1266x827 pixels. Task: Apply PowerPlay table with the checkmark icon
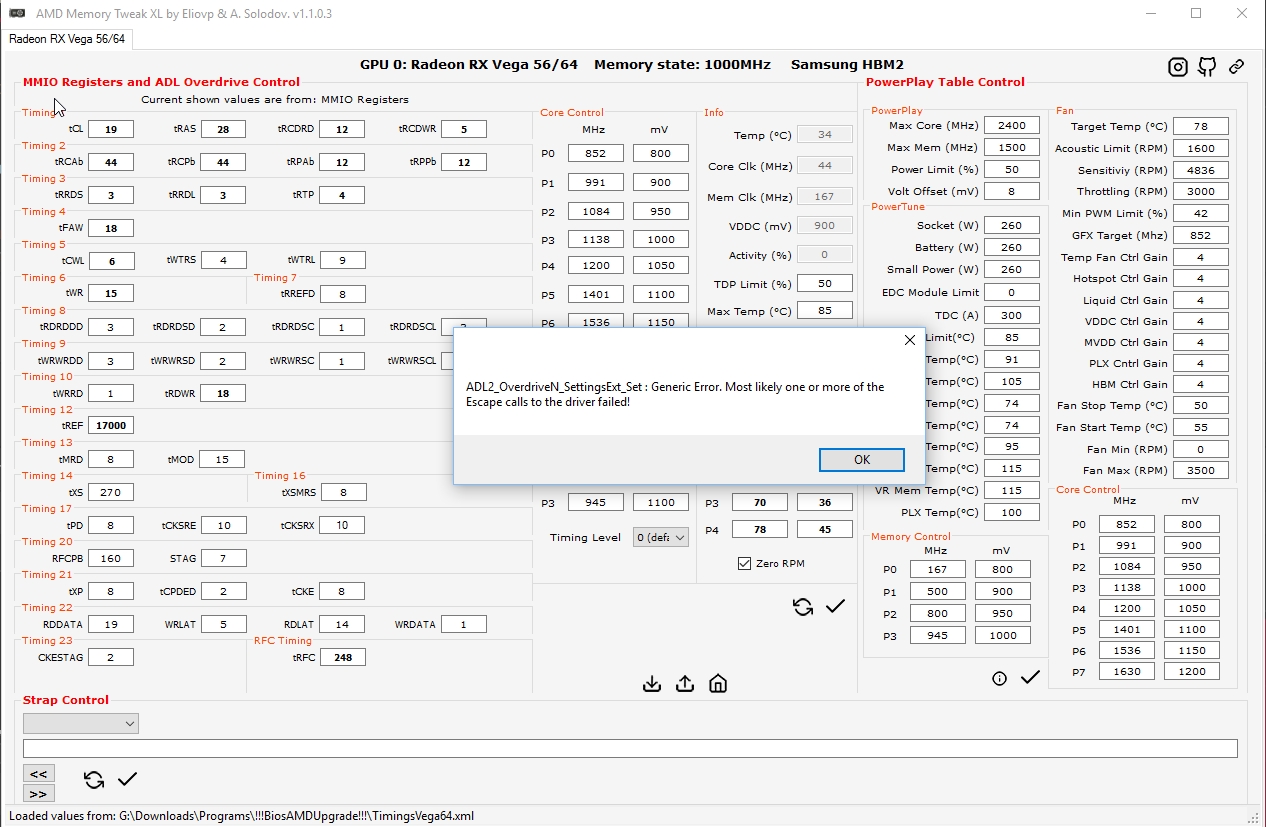pyautogui.click(x=1030, y=678)
